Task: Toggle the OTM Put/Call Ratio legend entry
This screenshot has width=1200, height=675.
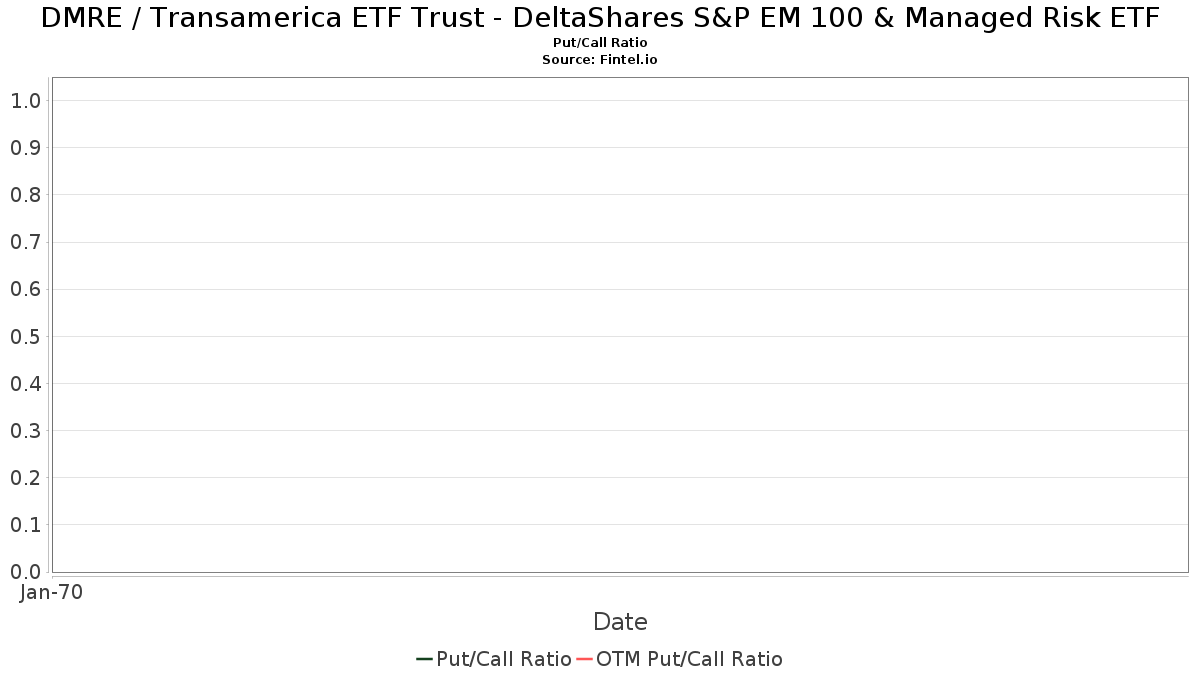Action: tap(680, 659)
